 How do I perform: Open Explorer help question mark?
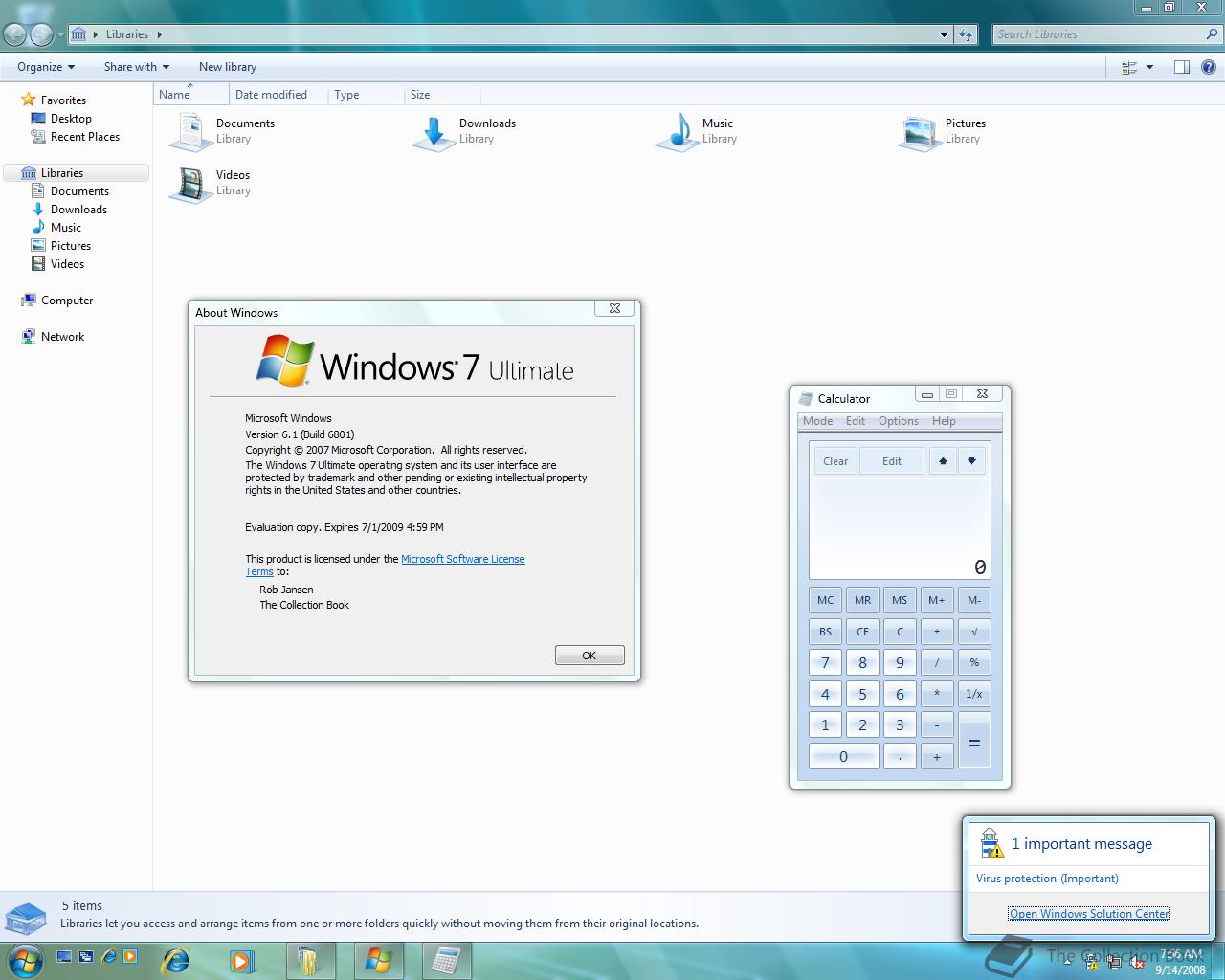pos(1208,67)
